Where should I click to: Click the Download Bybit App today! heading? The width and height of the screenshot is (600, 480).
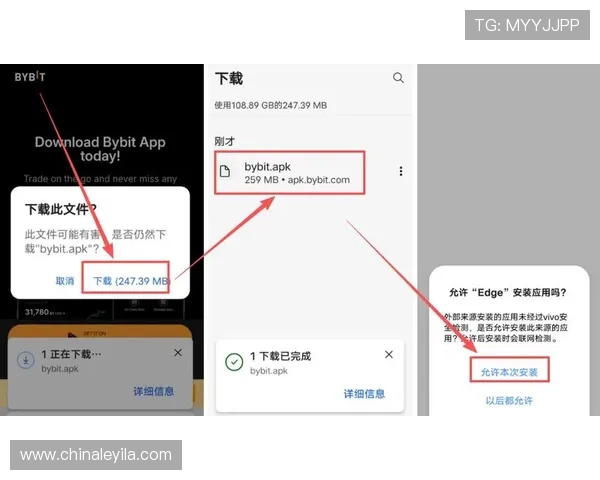[x=100, y=149]
